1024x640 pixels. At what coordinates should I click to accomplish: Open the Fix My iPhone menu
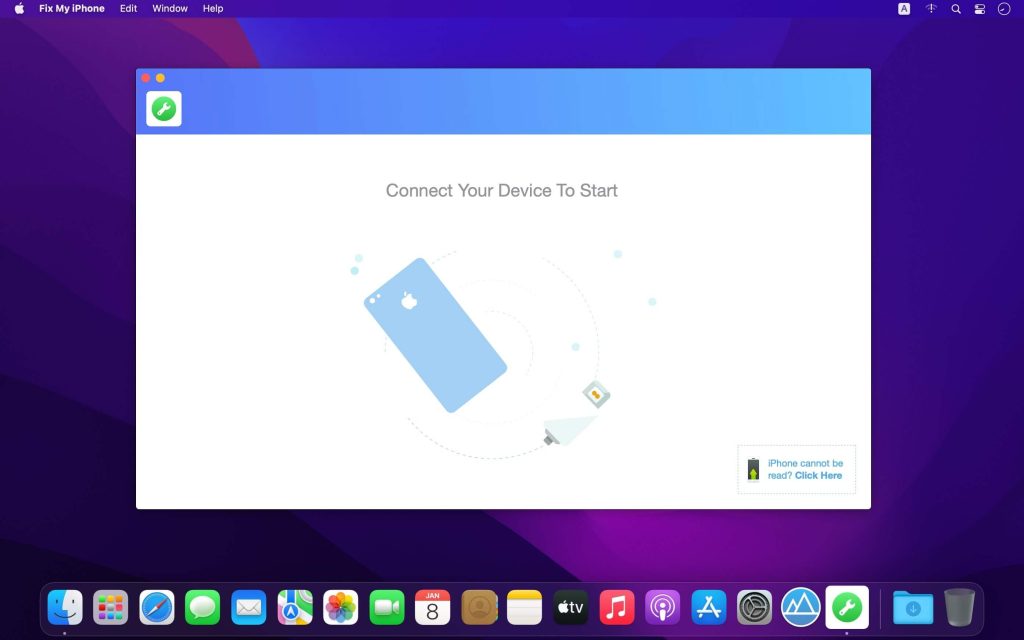tap(71, 8)
